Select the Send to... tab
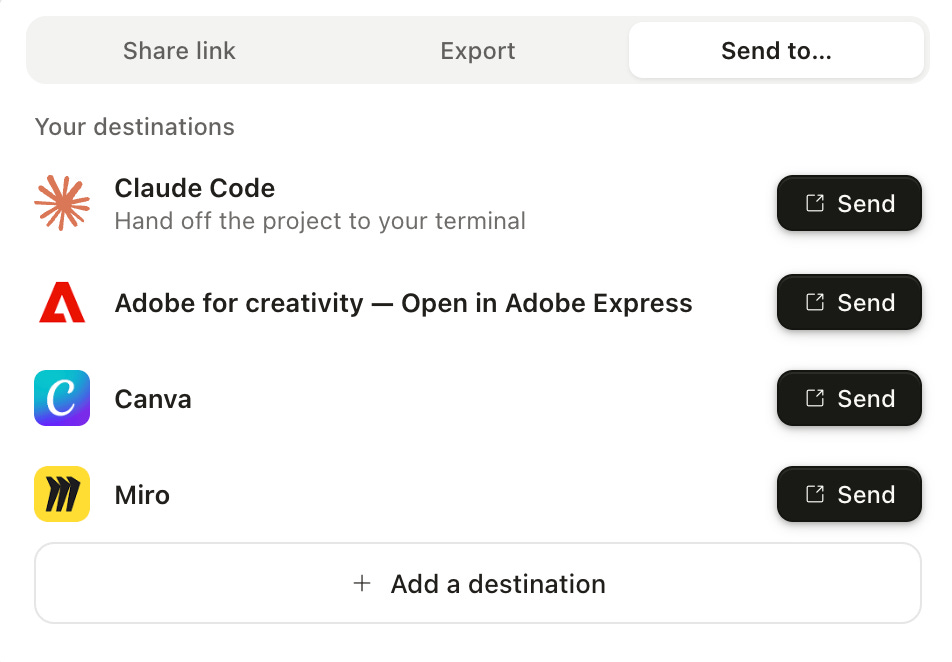 [776, 50]
